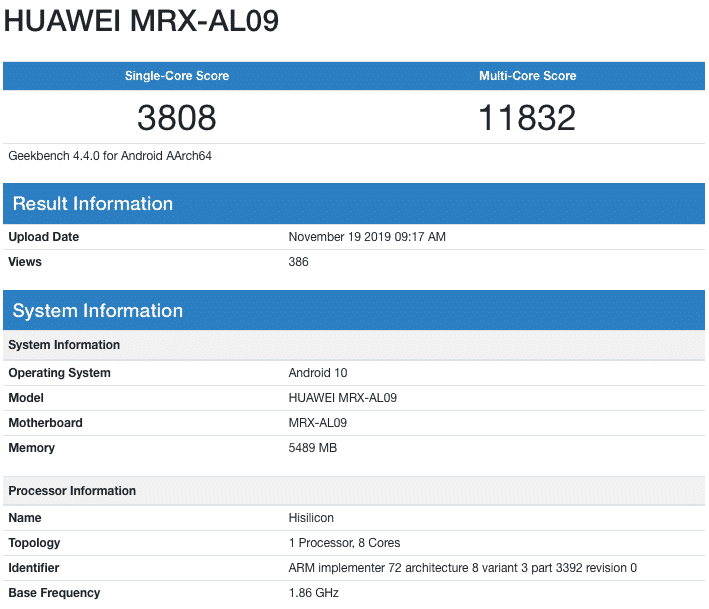709x609 pixels.
Task: Select the Android 10 value
Action: [318, 373]
